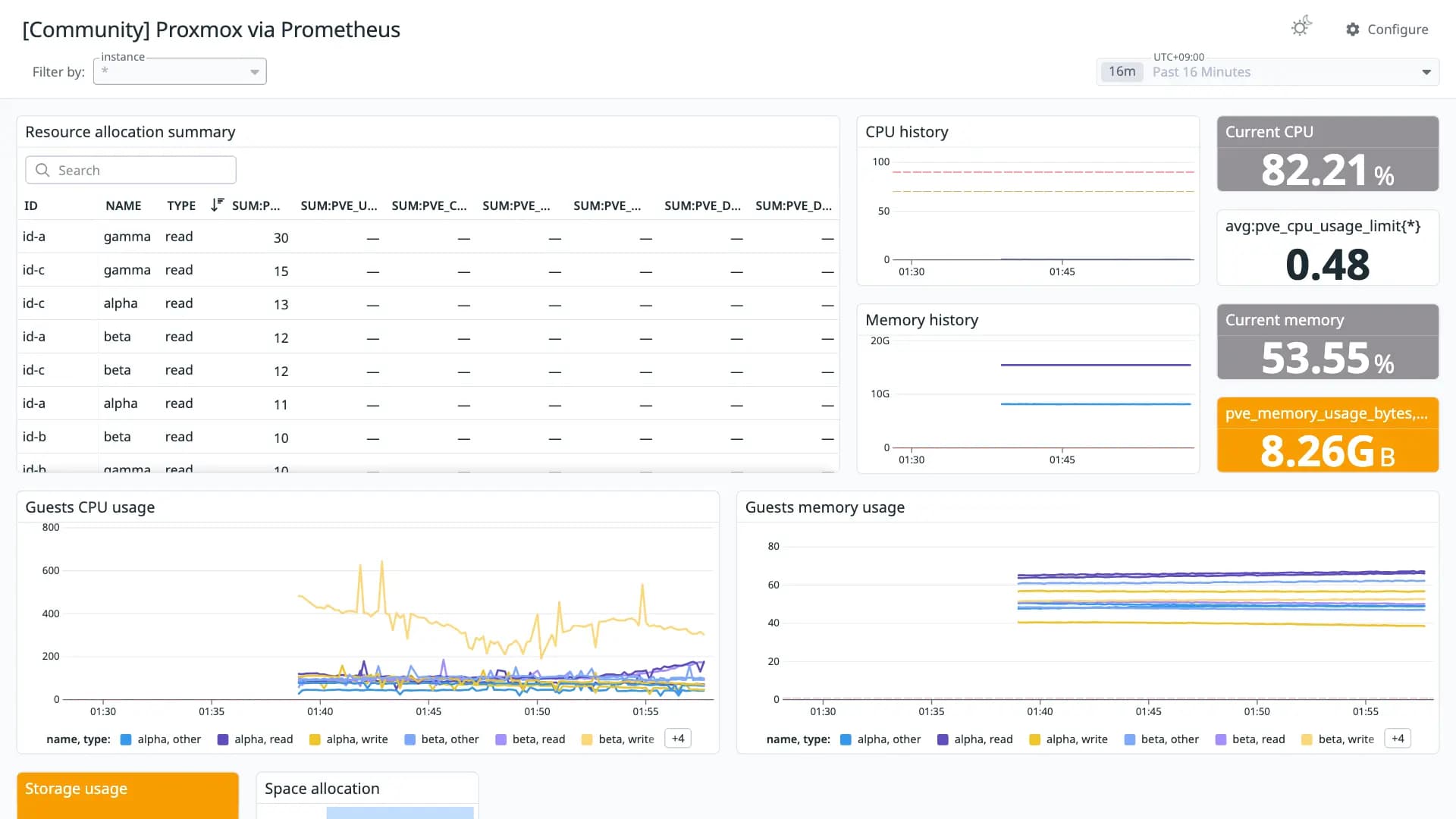Click the SUM:PVE_C... column header
The height and width of the screenshot is (819, 1456).
point(429,206)
